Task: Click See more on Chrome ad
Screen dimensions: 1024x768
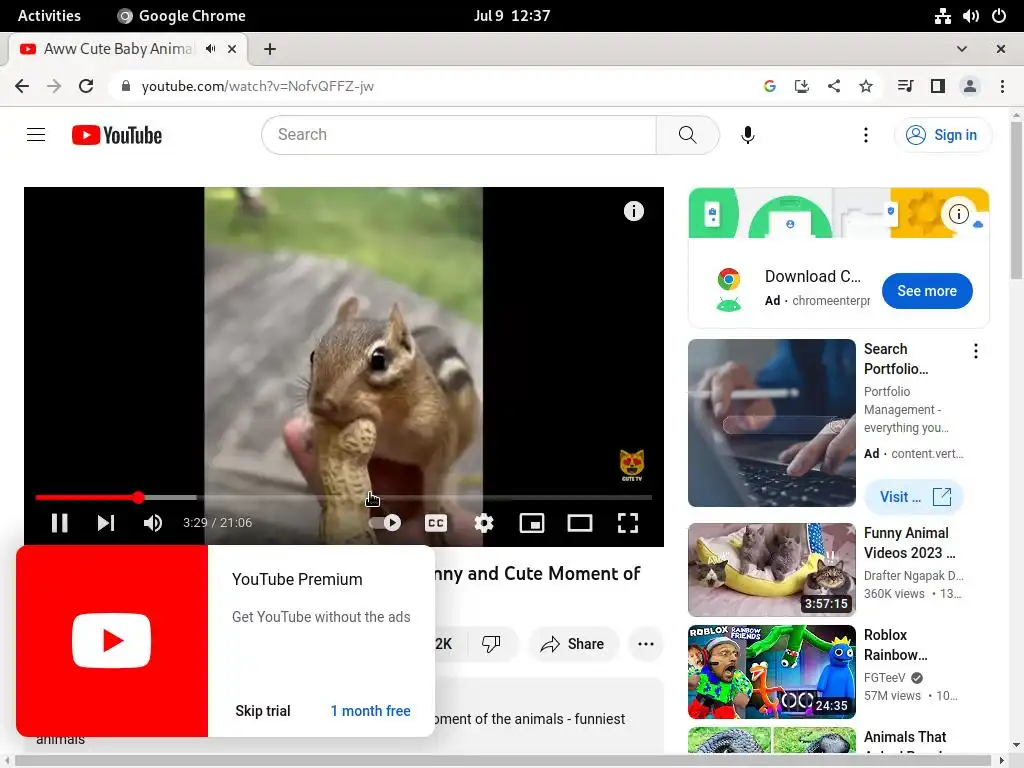Action: click(927, 291)
